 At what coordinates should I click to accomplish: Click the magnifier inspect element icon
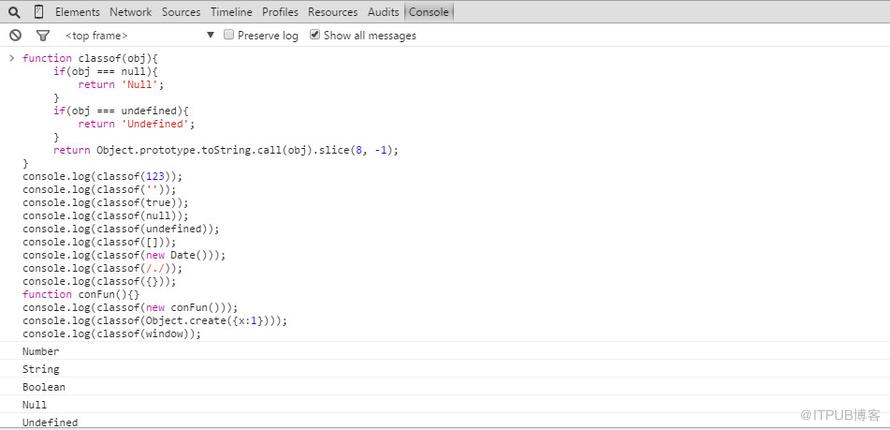click(15, 12)
